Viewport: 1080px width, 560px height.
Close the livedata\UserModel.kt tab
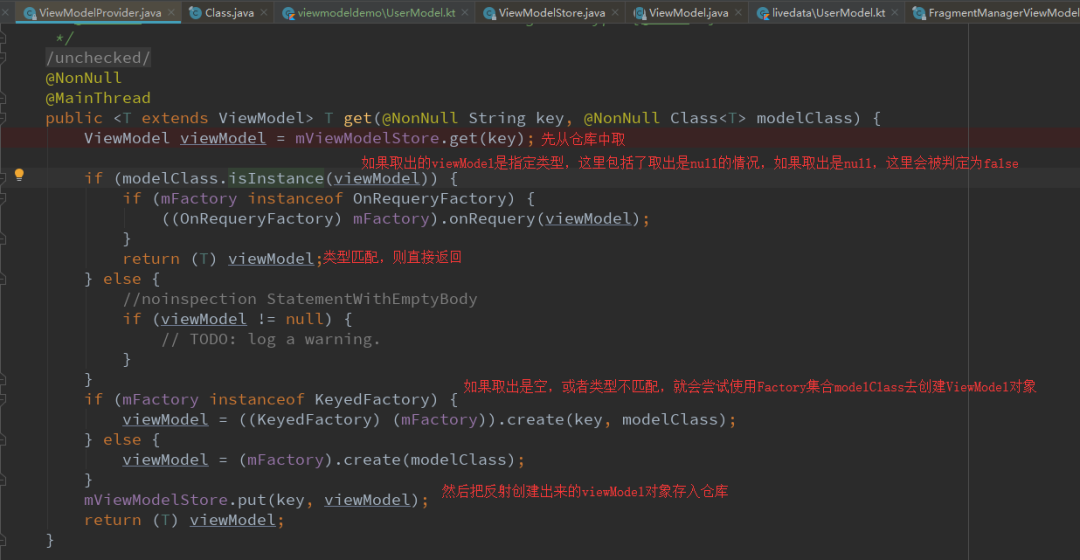[x=895, y=12]
